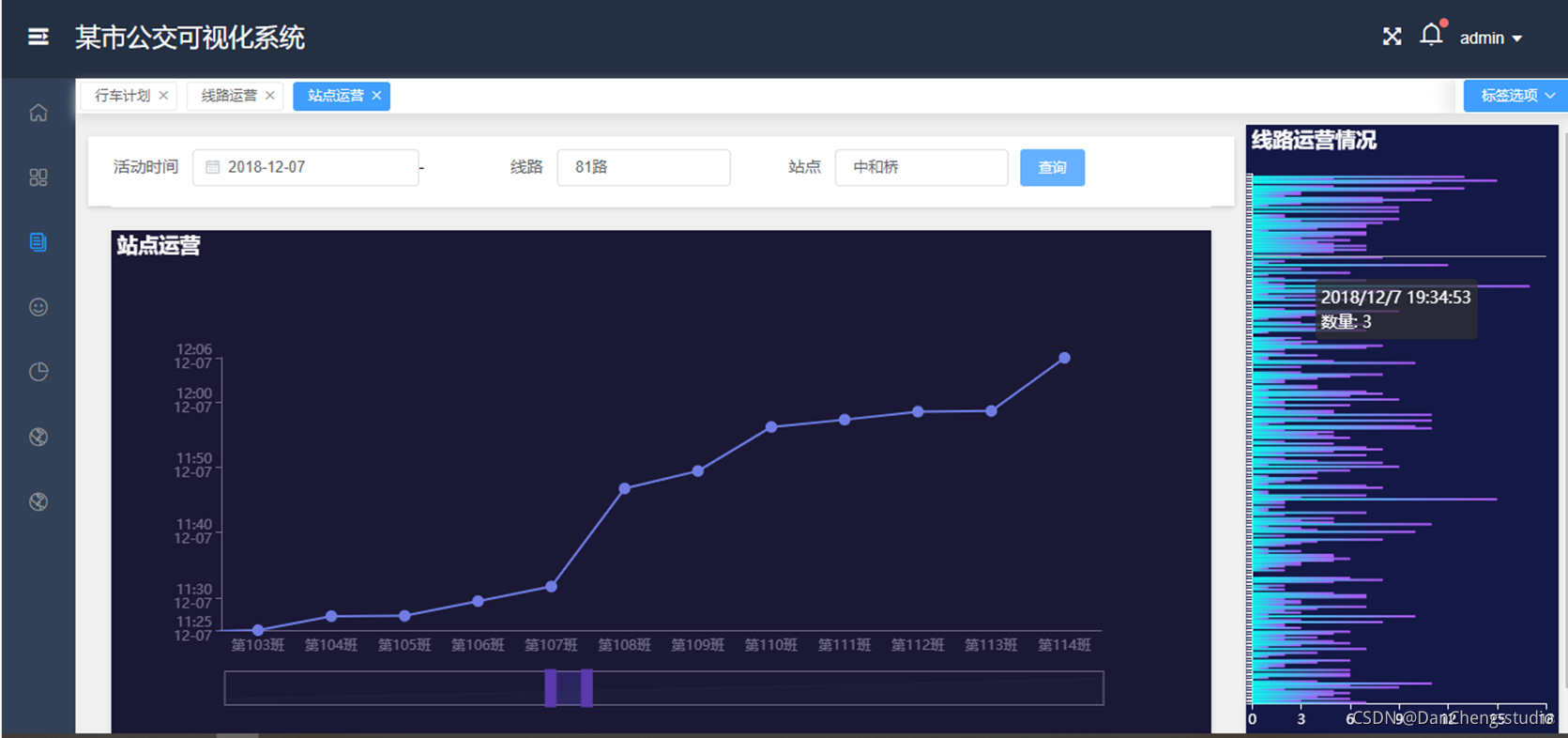The image size is (1568, 738).
Task: Expand the 标签选项 dropdown
Action: (1515, 96)
